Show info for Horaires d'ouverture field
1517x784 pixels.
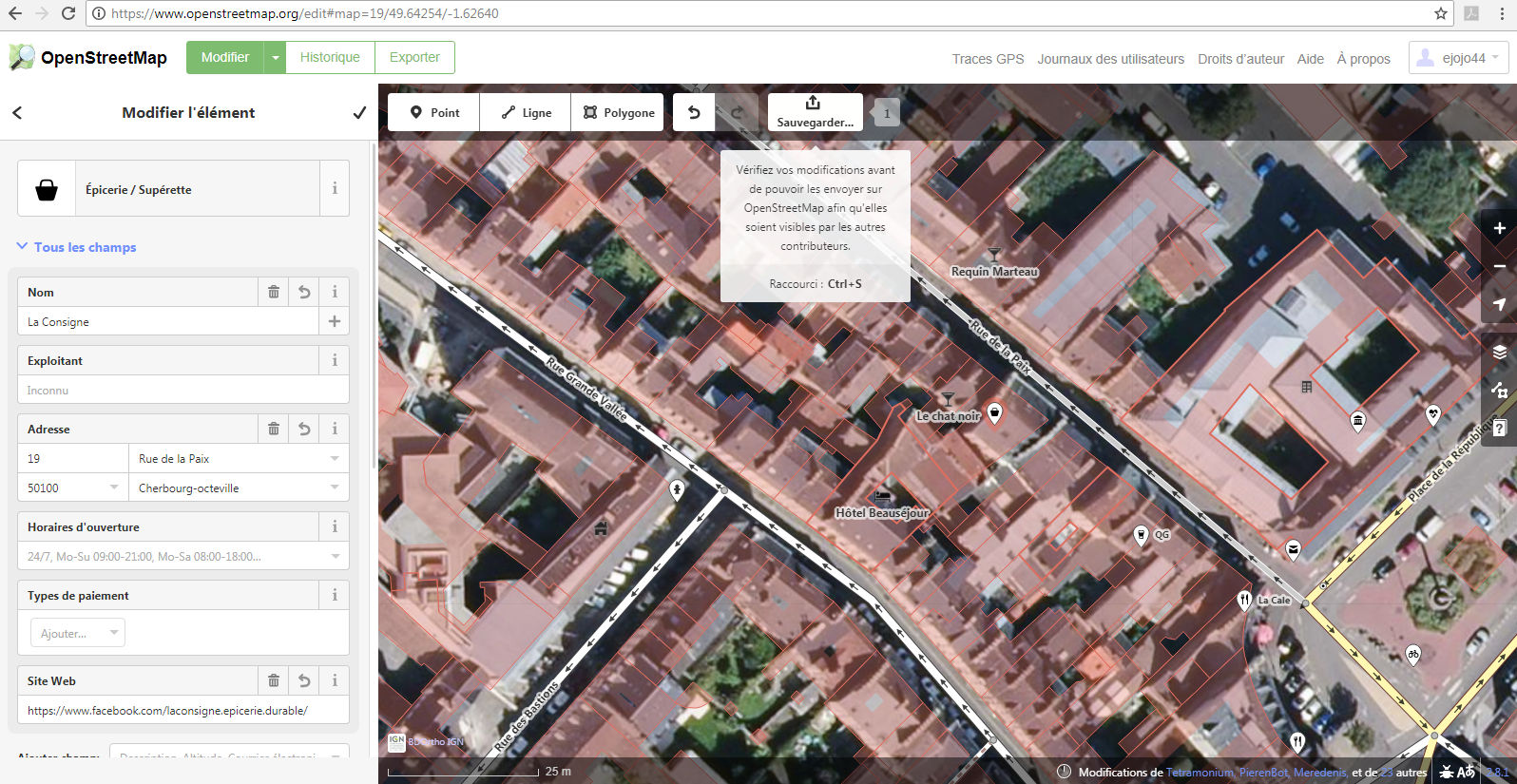(x=335, y=526)
